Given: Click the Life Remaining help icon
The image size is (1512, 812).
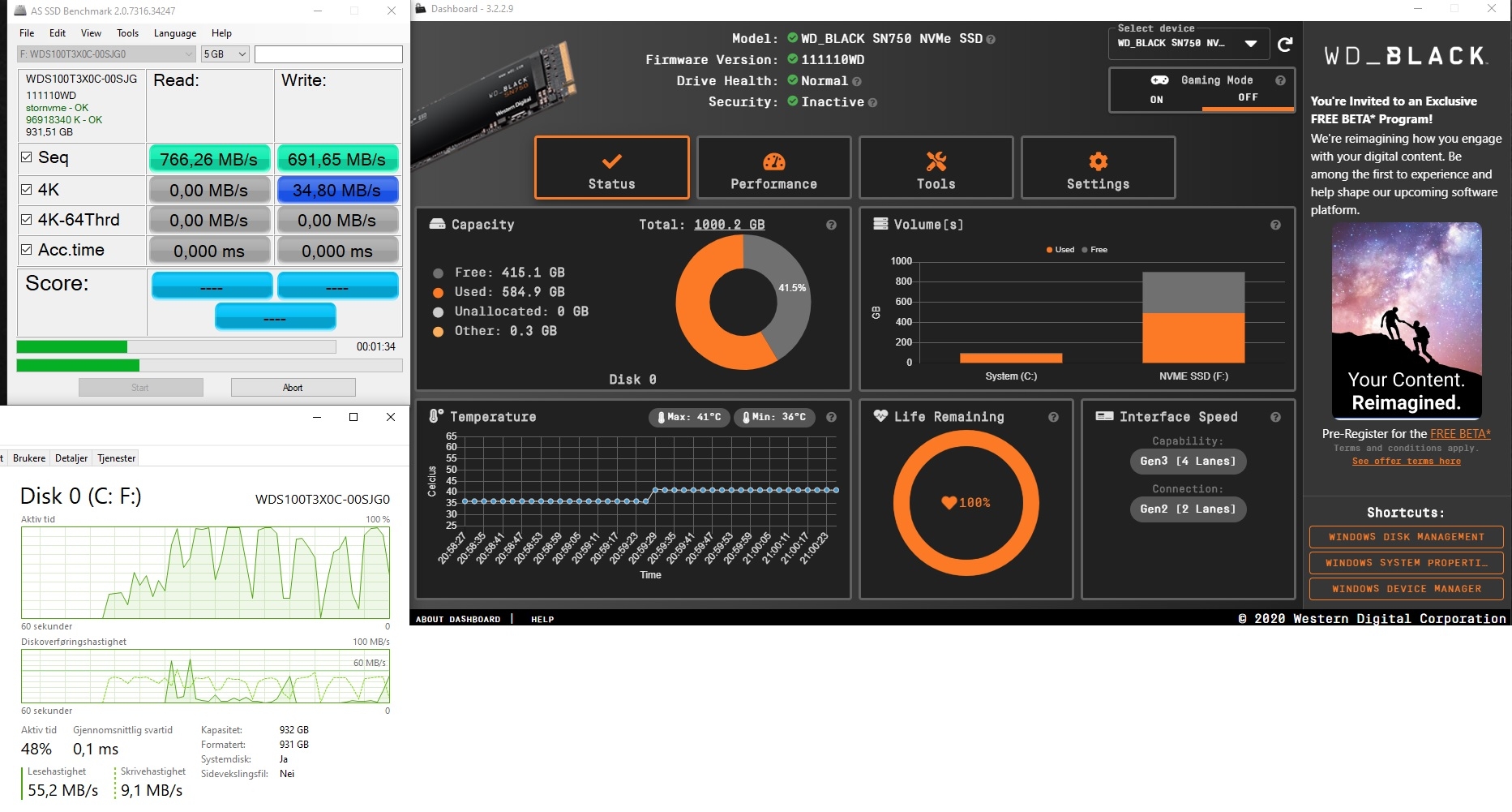Looking at the screenshot, I should coord(1053,417).
